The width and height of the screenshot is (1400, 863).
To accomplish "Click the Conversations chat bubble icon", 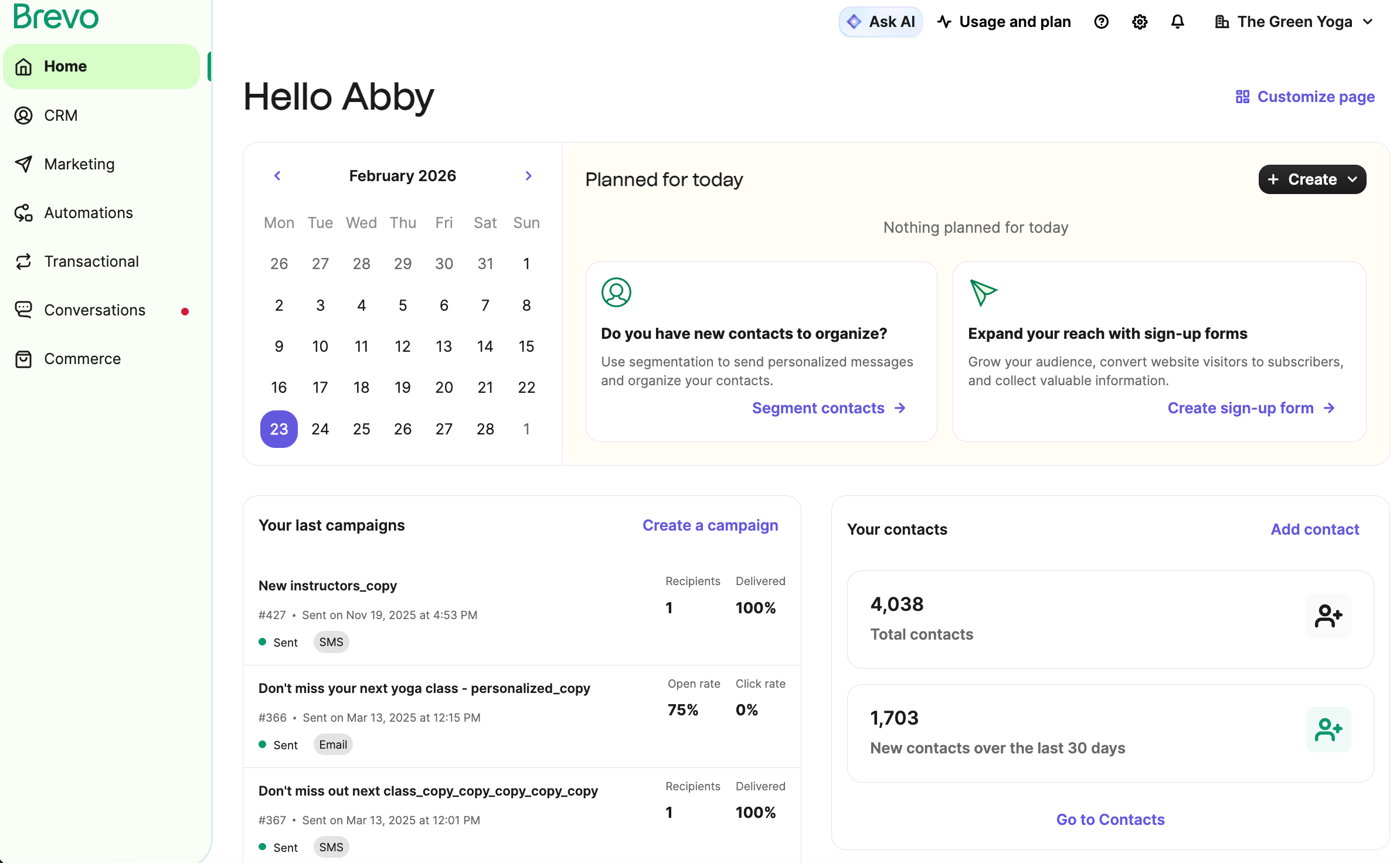I will pos(23,310).
